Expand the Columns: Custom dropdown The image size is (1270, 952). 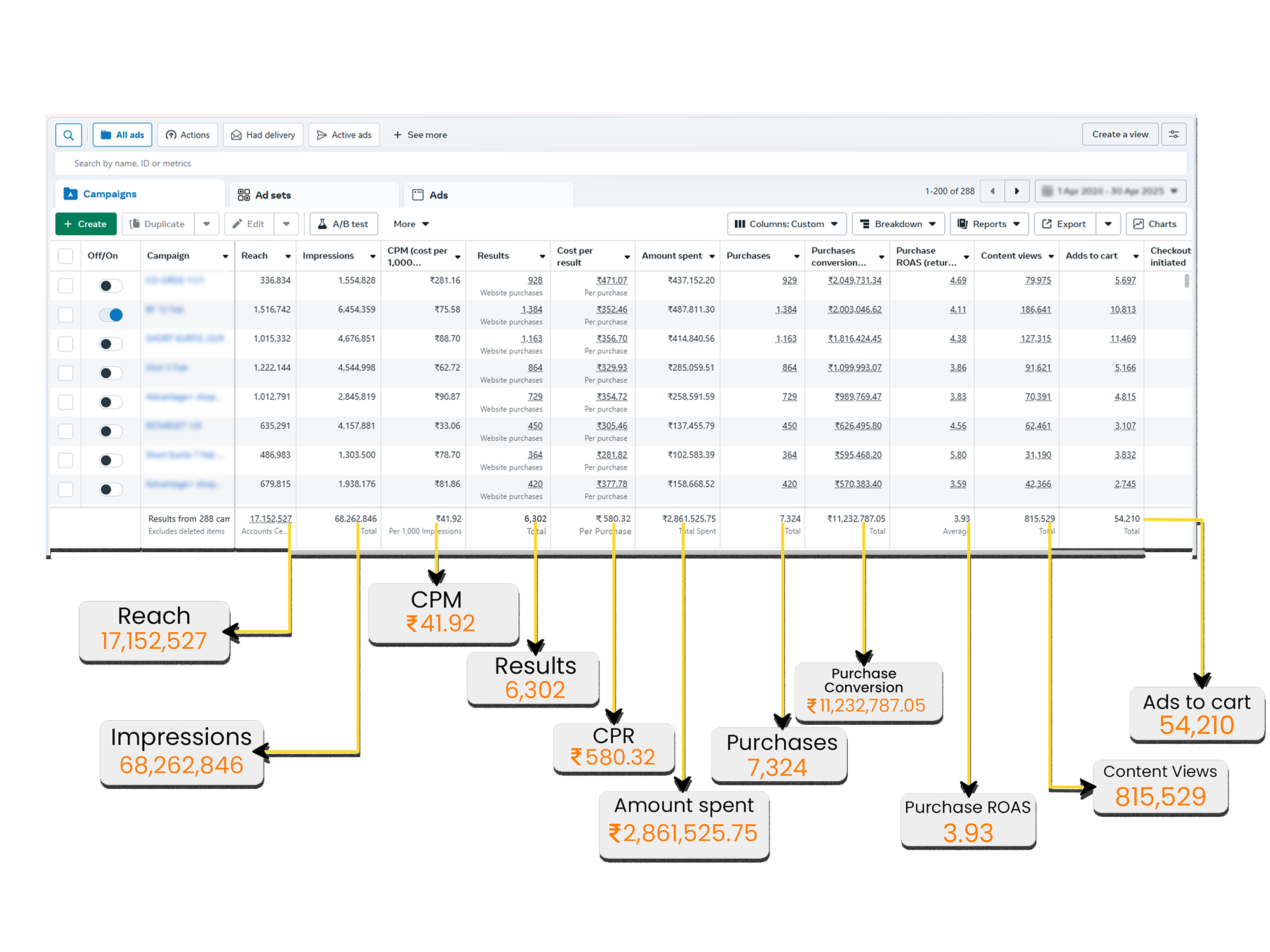pos(785,224)
